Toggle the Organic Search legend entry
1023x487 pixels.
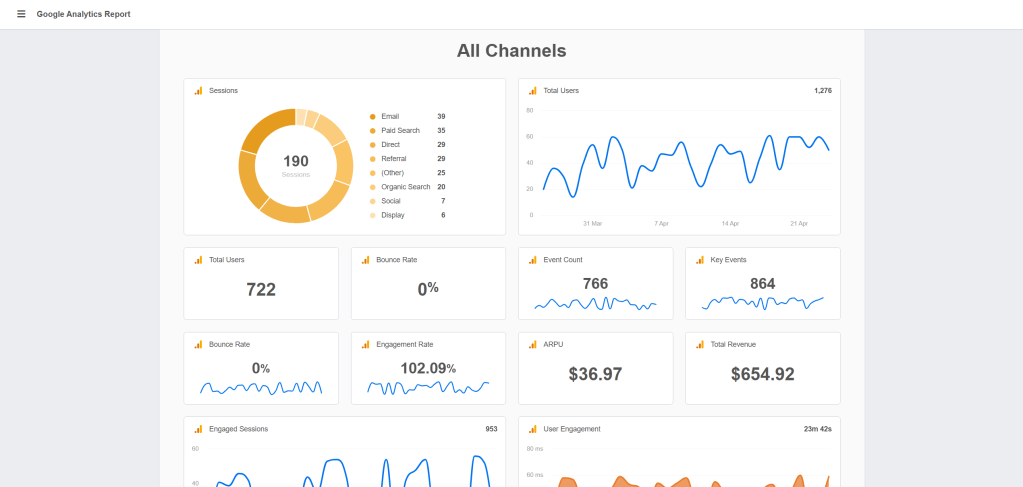(405, 187)
